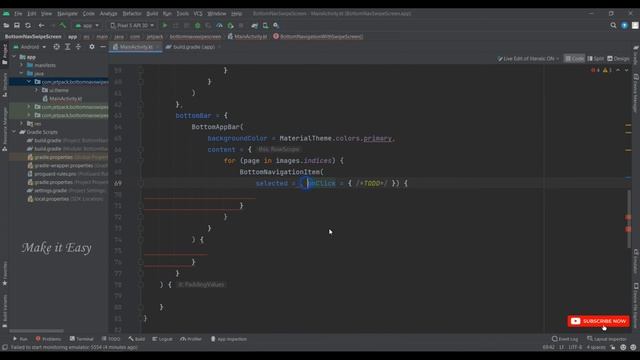Open the app run configuration dropdown
The width and height of the screenshot is (640, 360).
pos(87,25)
